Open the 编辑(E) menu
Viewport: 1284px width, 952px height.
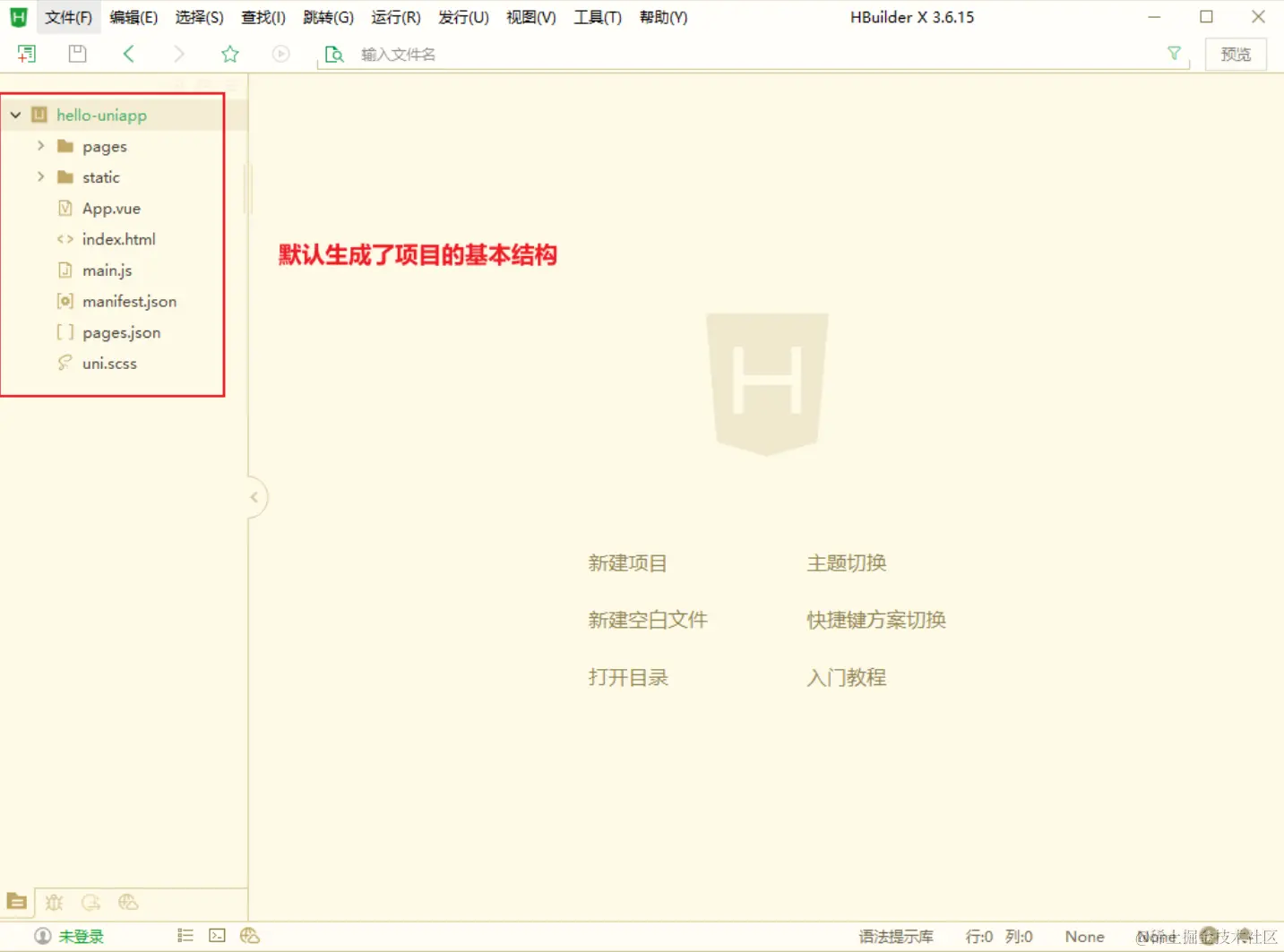click(x=134, y=17)
